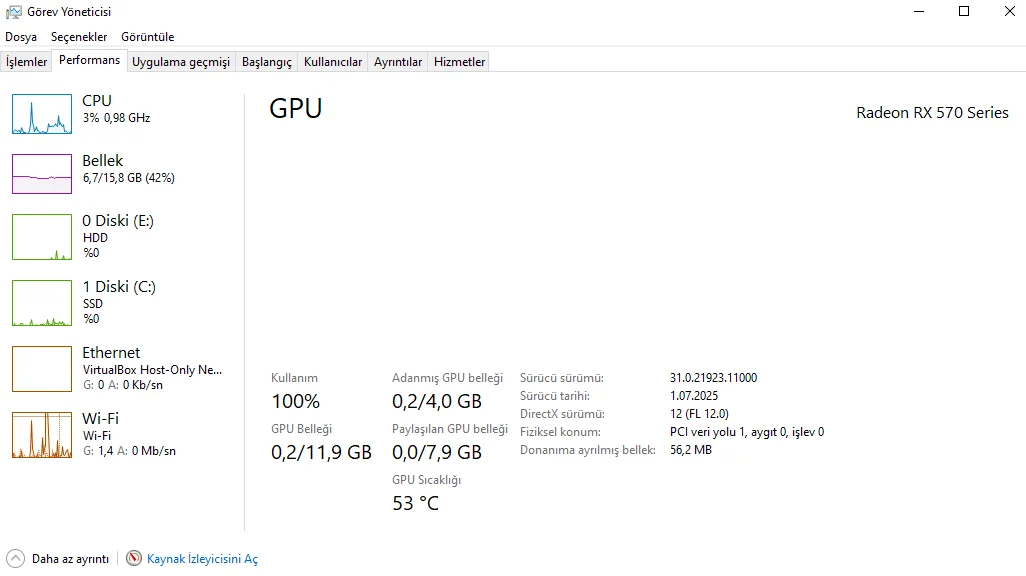
Task: Switch to the Kullanıcılar tab
Action: click(333, 62)
